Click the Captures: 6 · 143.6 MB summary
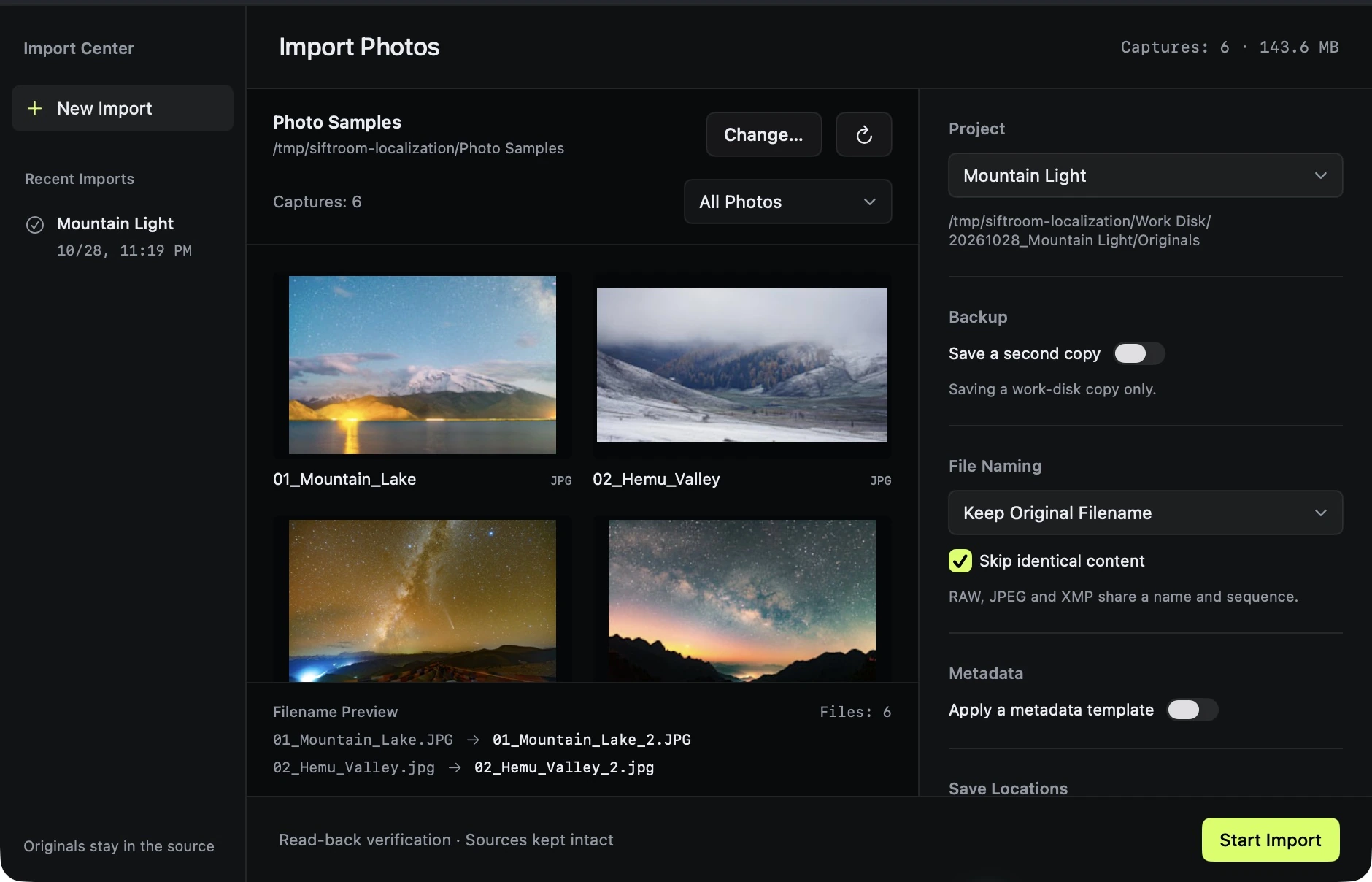The image size is (1372, 882). [1230, 47]
